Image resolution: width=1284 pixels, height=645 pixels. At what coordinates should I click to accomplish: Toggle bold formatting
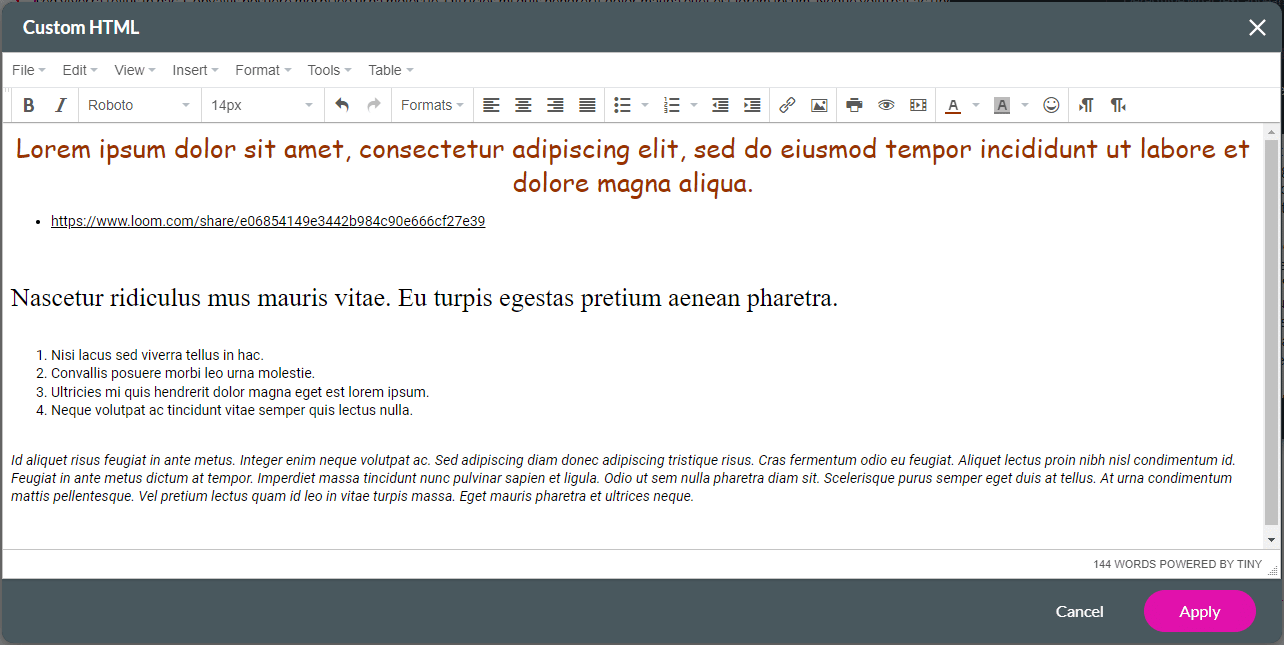(29, 105)
